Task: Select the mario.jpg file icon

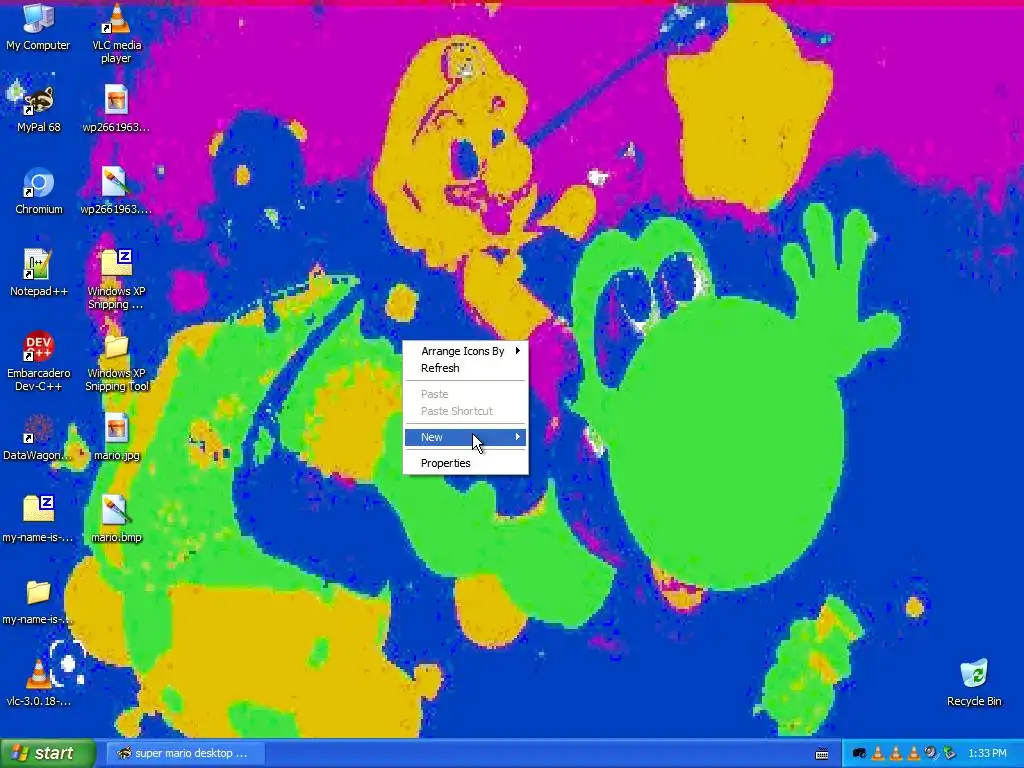Action: click(x=116, y=437)
